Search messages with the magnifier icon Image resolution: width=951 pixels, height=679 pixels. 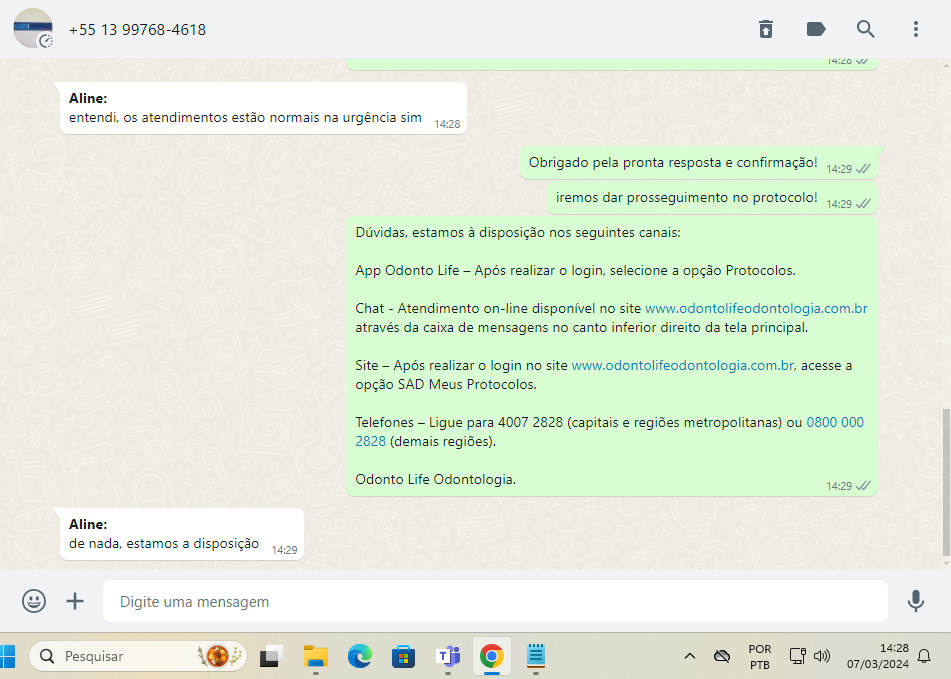pyautogui.click(x=866, y=29)
